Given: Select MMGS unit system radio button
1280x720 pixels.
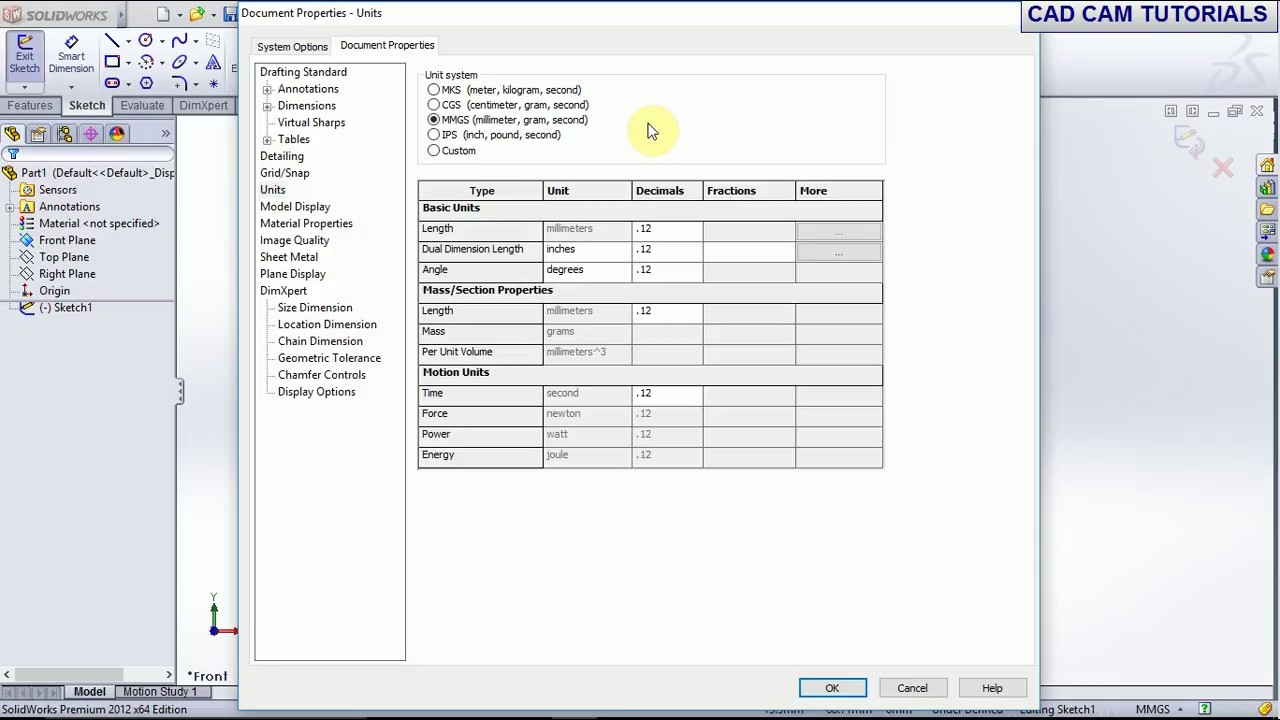Looking at the screenshot, I should coord(433,120).
